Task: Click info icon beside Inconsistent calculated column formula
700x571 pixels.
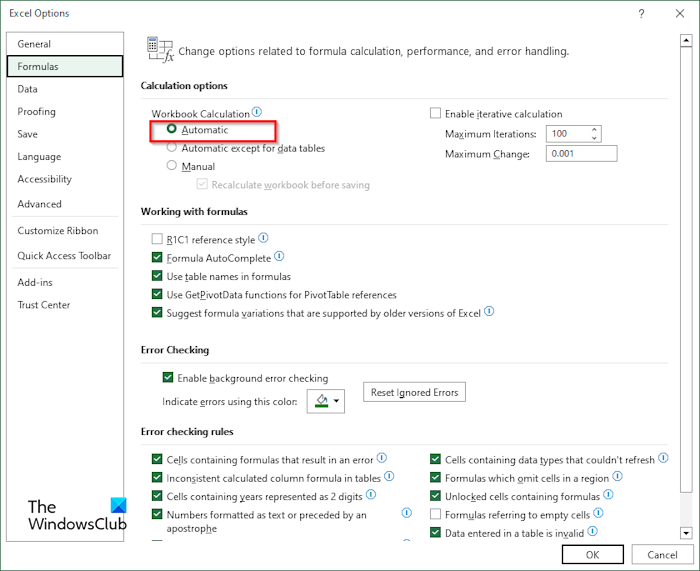Action: [389, 477]
